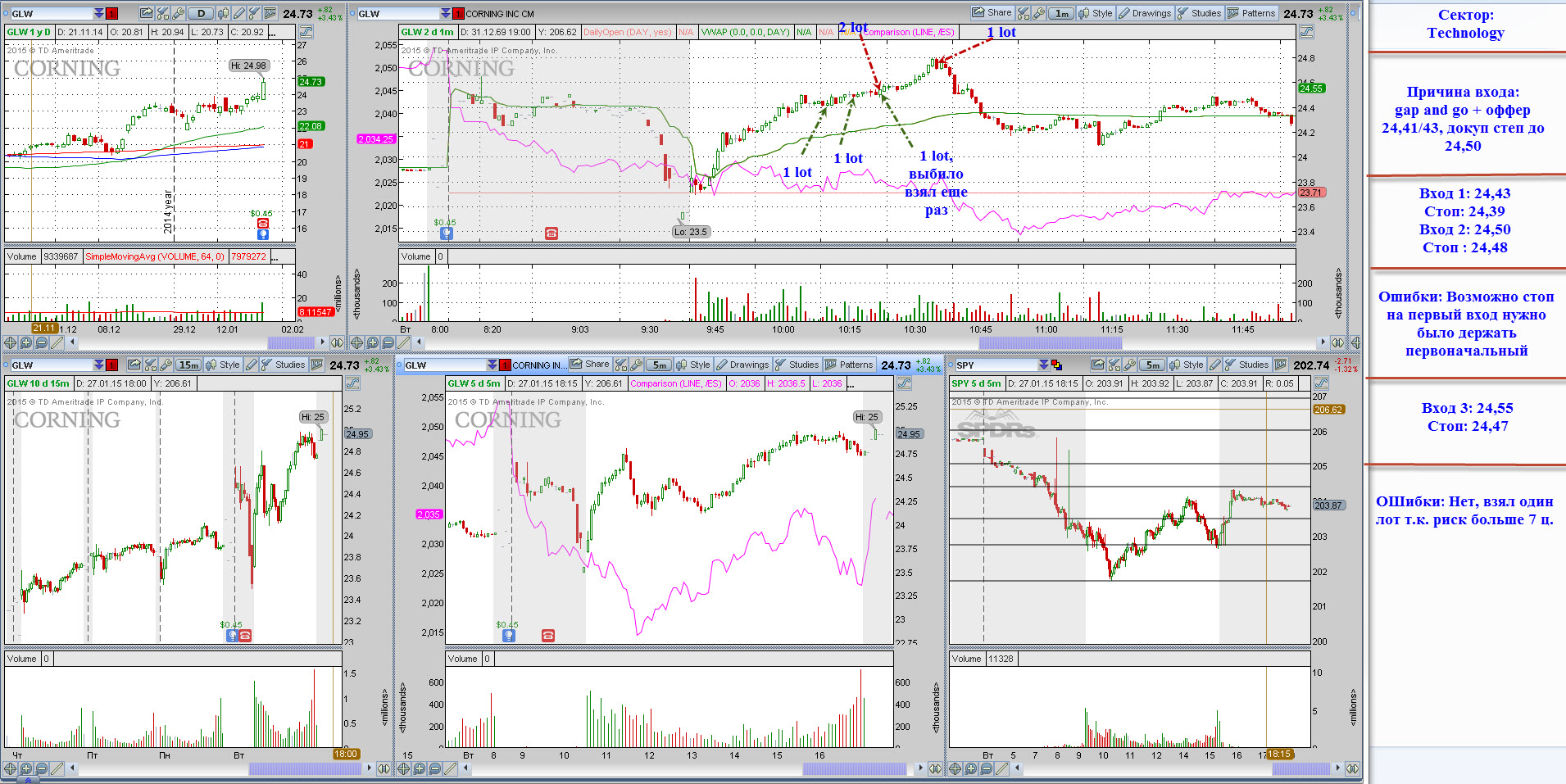Open candle Style icon in GLW daily chart
Viewport: 1566px width, 784px height.
tap(222, 13)
